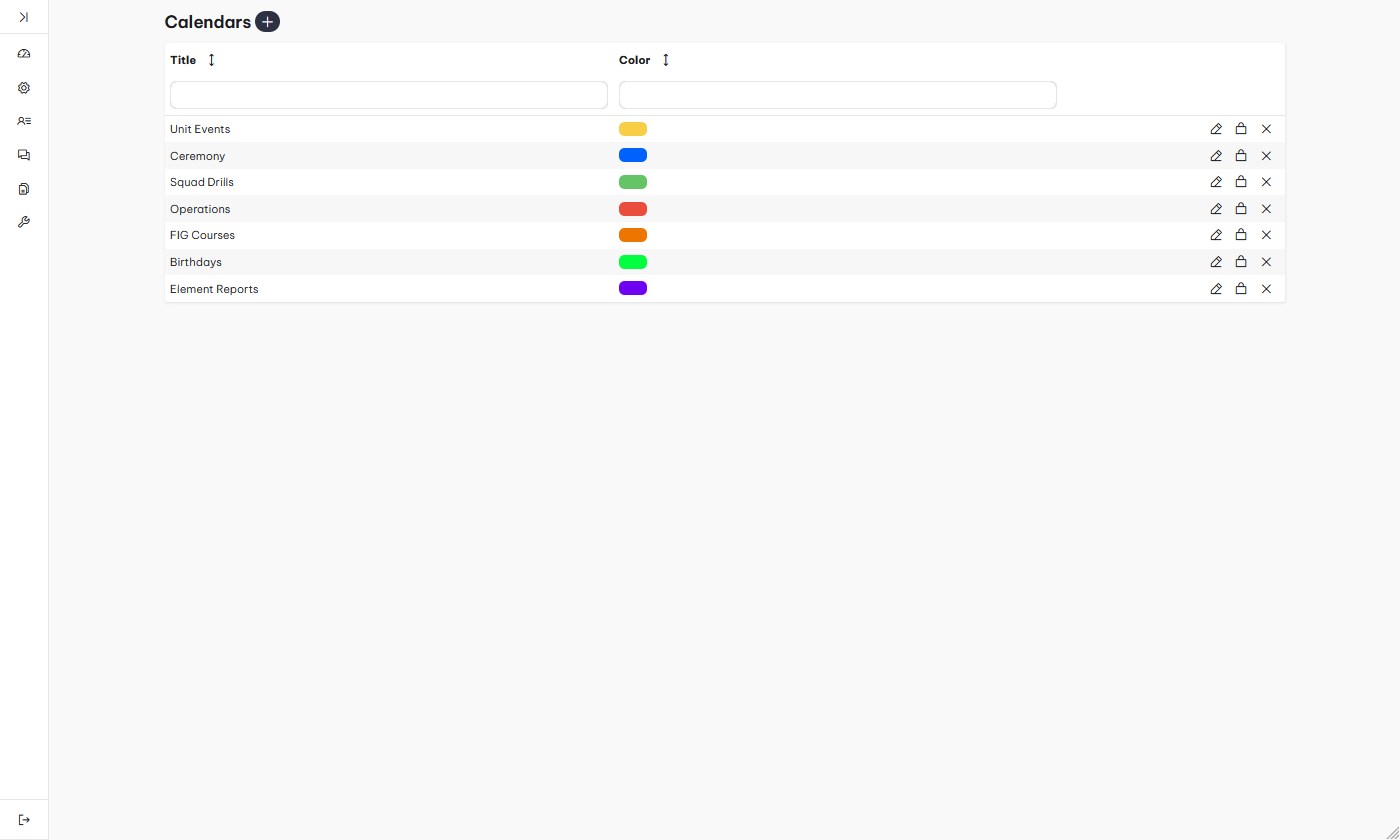1400x840 pixels.
Task: Expand the collapsed sidebar menu
Action: [x=24, y=17]
